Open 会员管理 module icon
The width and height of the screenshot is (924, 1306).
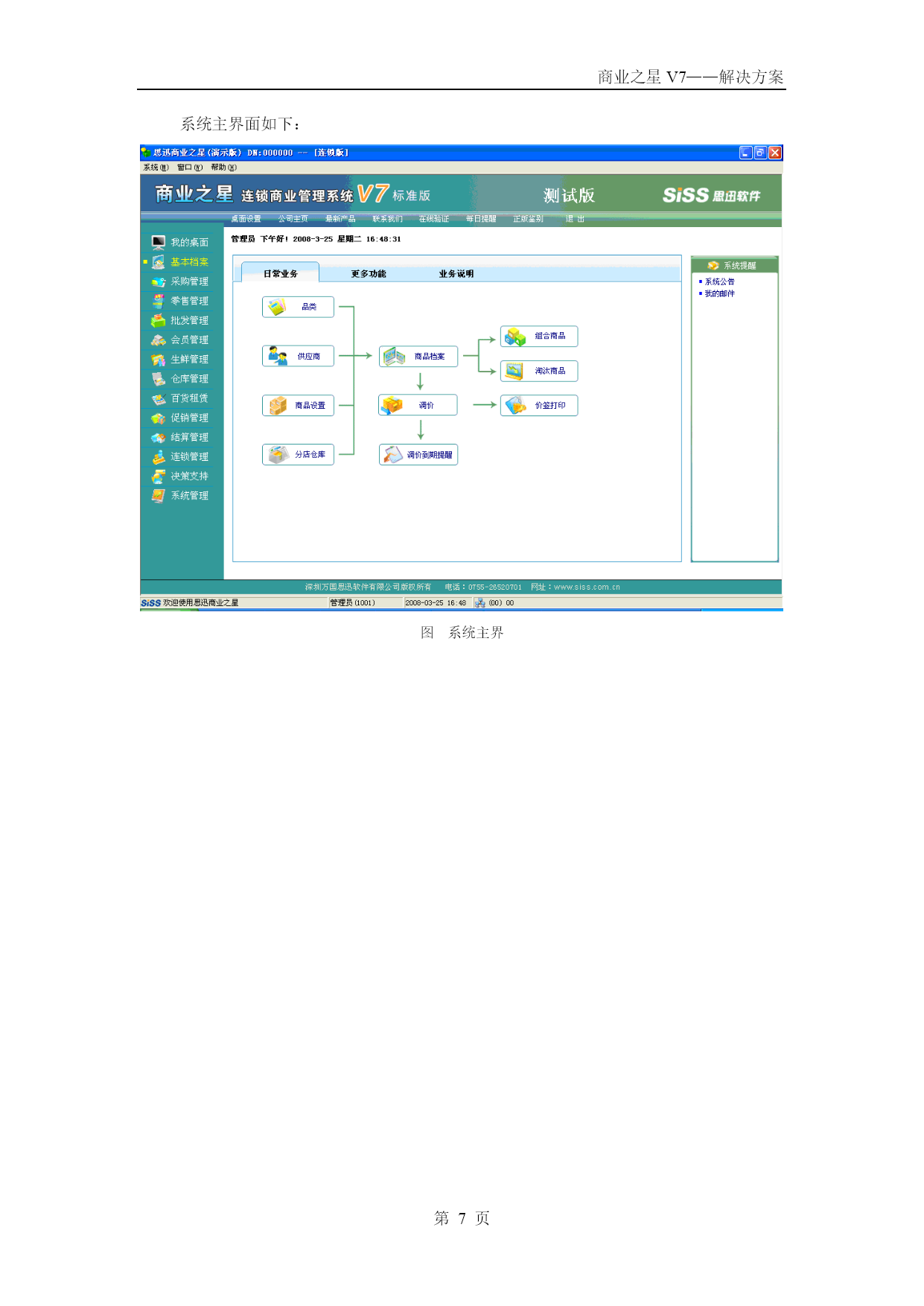point(159,340)
